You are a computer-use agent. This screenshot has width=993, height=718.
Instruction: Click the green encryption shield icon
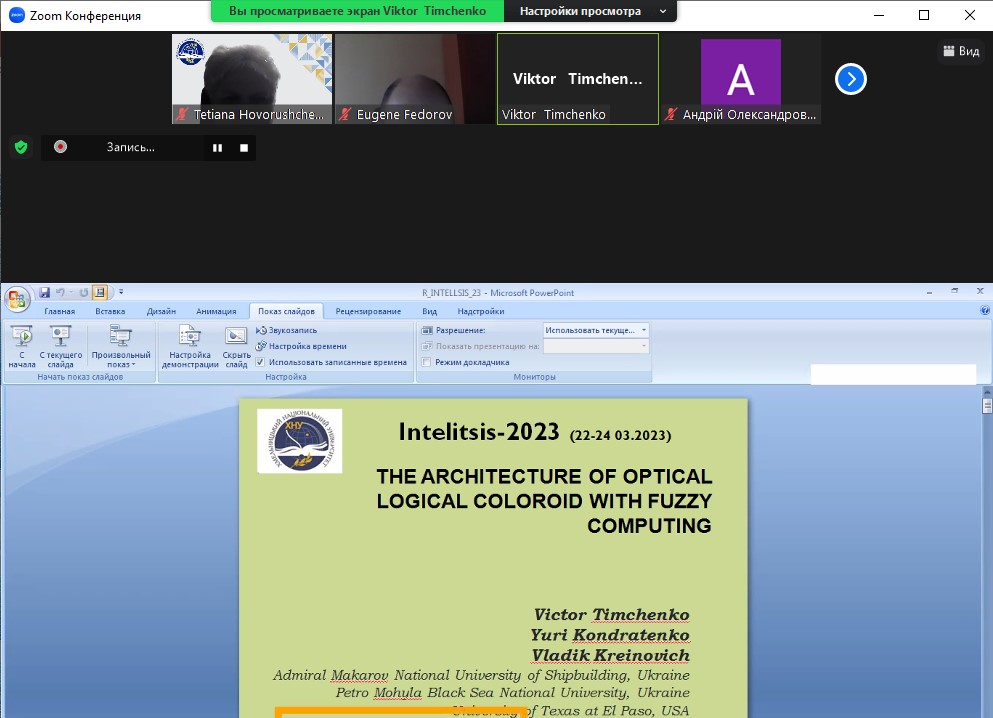pos(20,148)
